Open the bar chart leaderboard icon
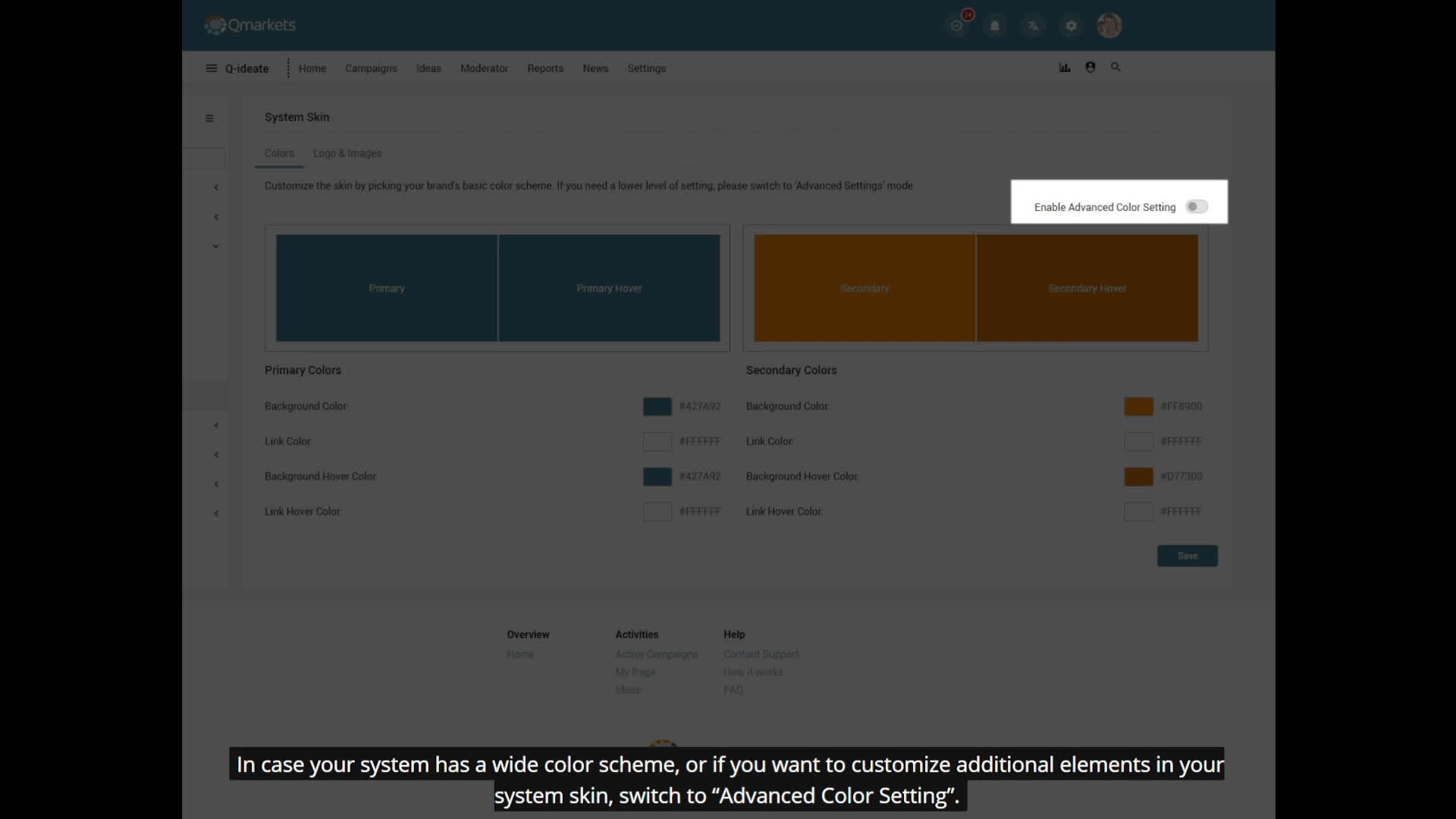1456x819 pixels. point(1065,67)
